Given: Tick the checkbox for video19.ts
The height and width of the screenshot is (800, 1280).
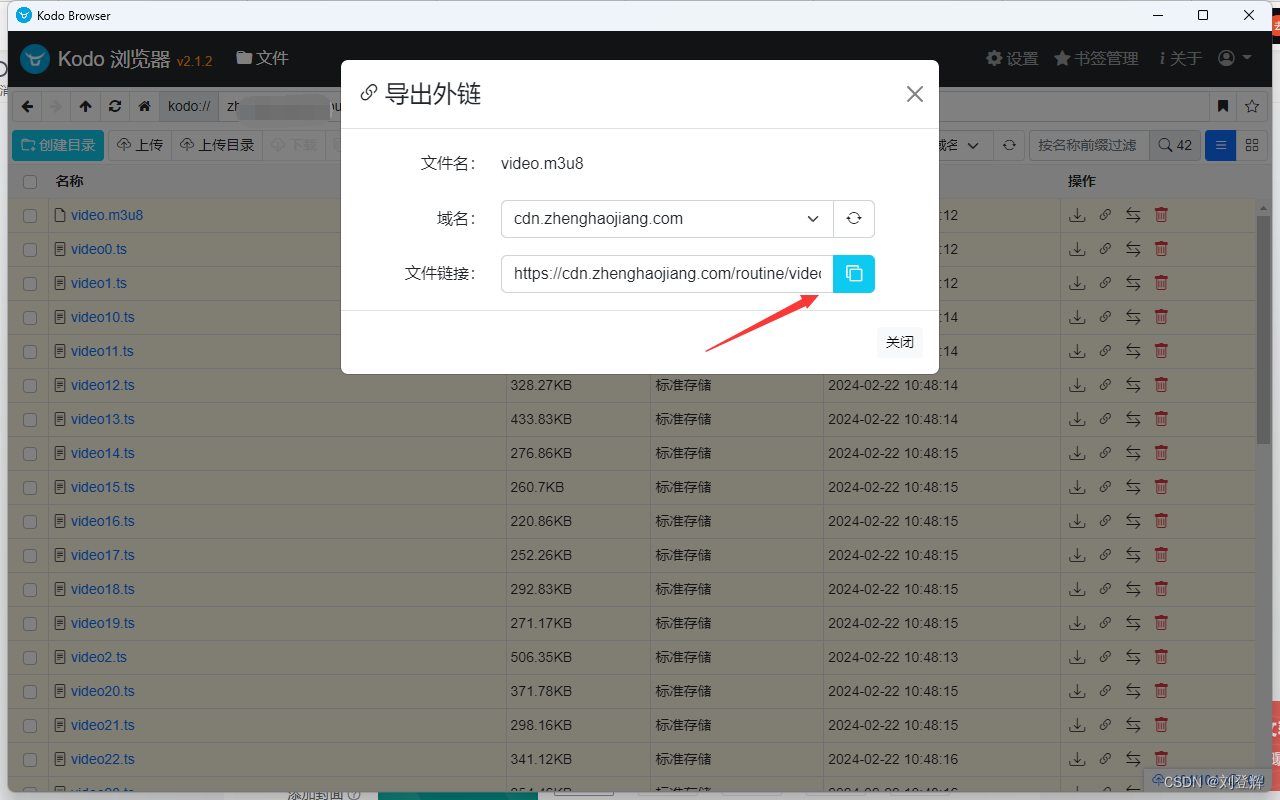Looking at the screenshot, I should (30, 624).
